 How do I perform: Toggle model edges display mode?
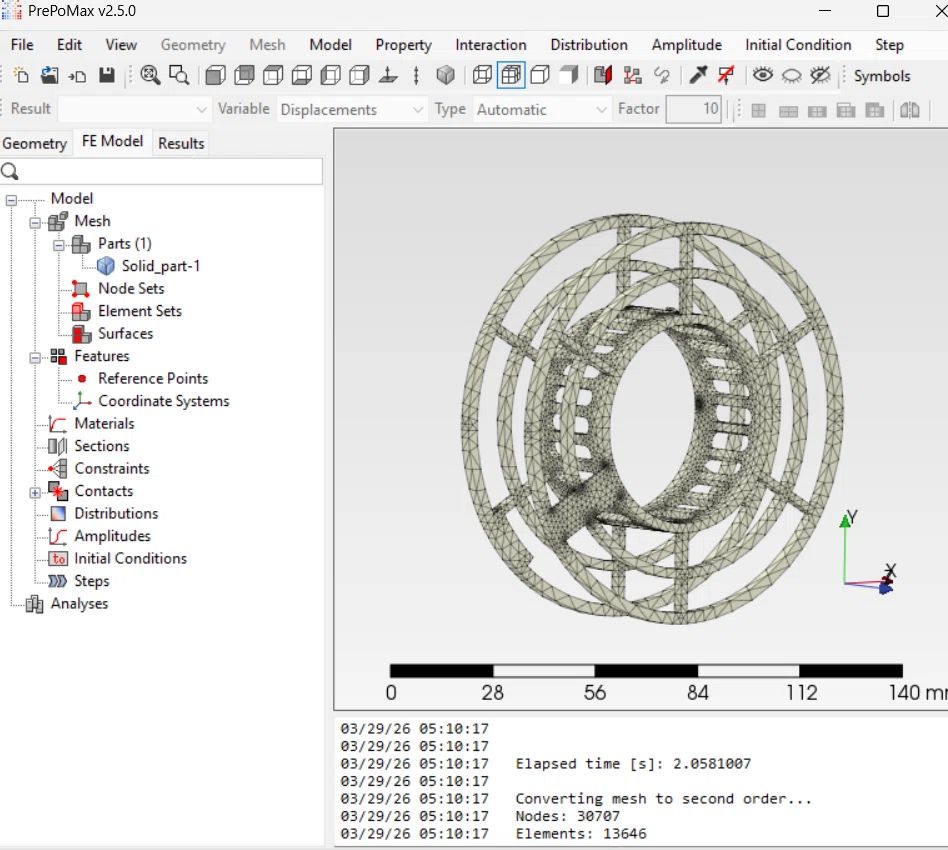(x=540, y=76)
